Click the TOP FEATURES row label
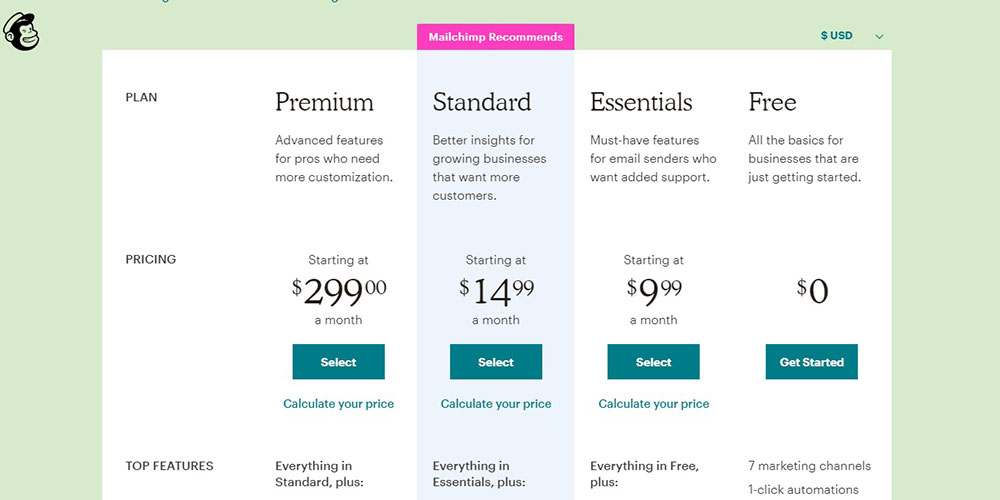 (x=169, y=466)
